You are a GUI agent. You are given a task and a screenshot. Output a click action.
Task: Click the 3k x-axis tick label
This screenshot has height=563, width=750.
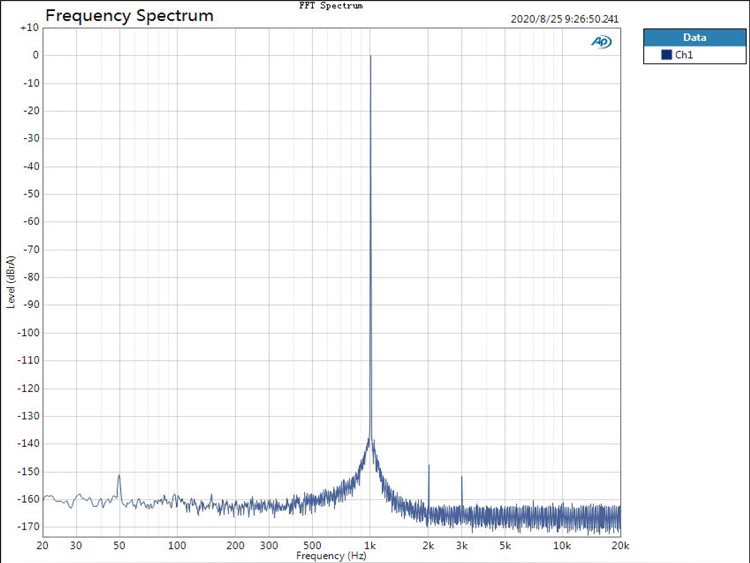[462, 546]
